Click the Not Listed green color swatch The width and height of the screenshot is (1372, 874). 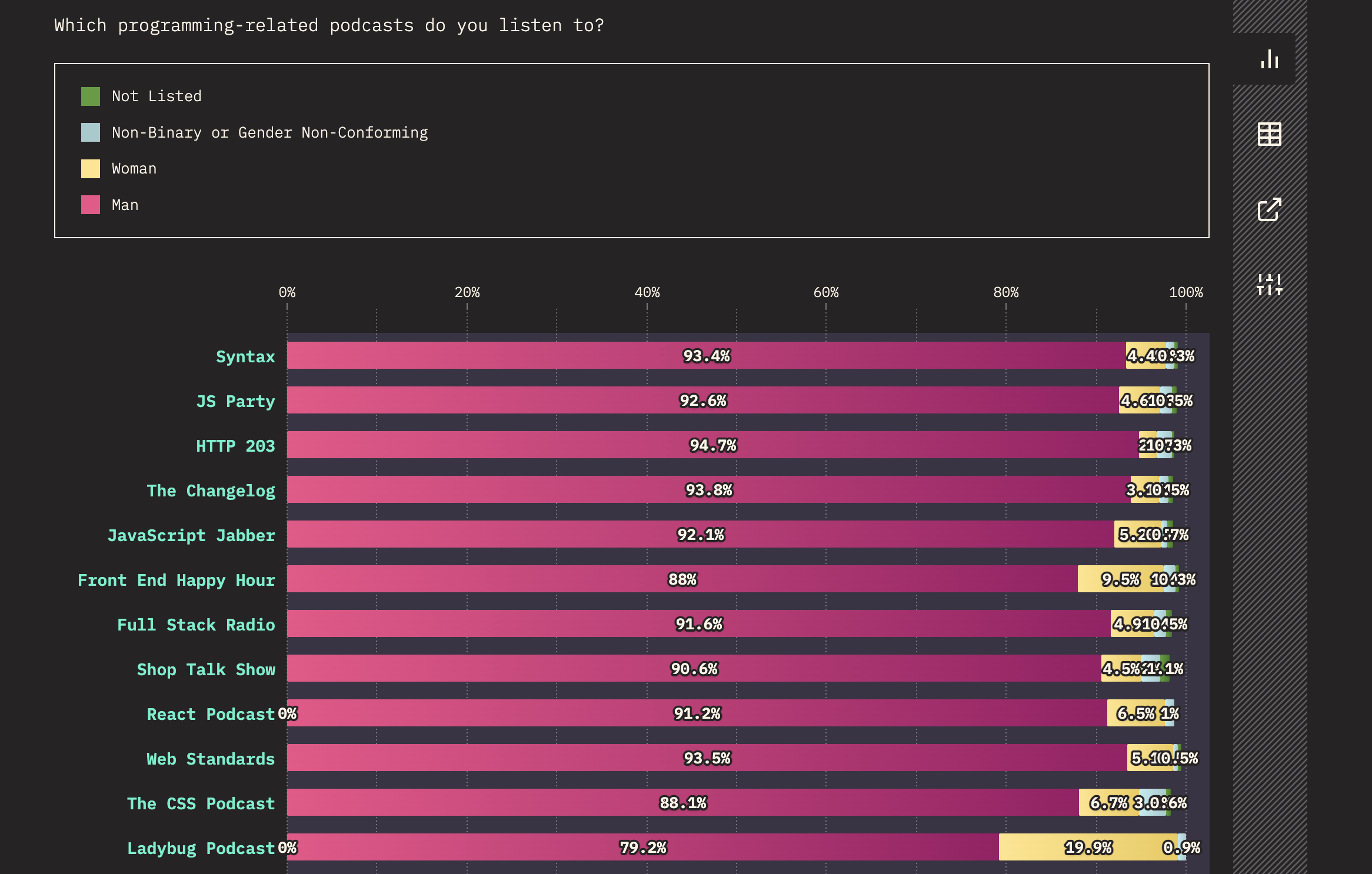click(x=89, y=95)
